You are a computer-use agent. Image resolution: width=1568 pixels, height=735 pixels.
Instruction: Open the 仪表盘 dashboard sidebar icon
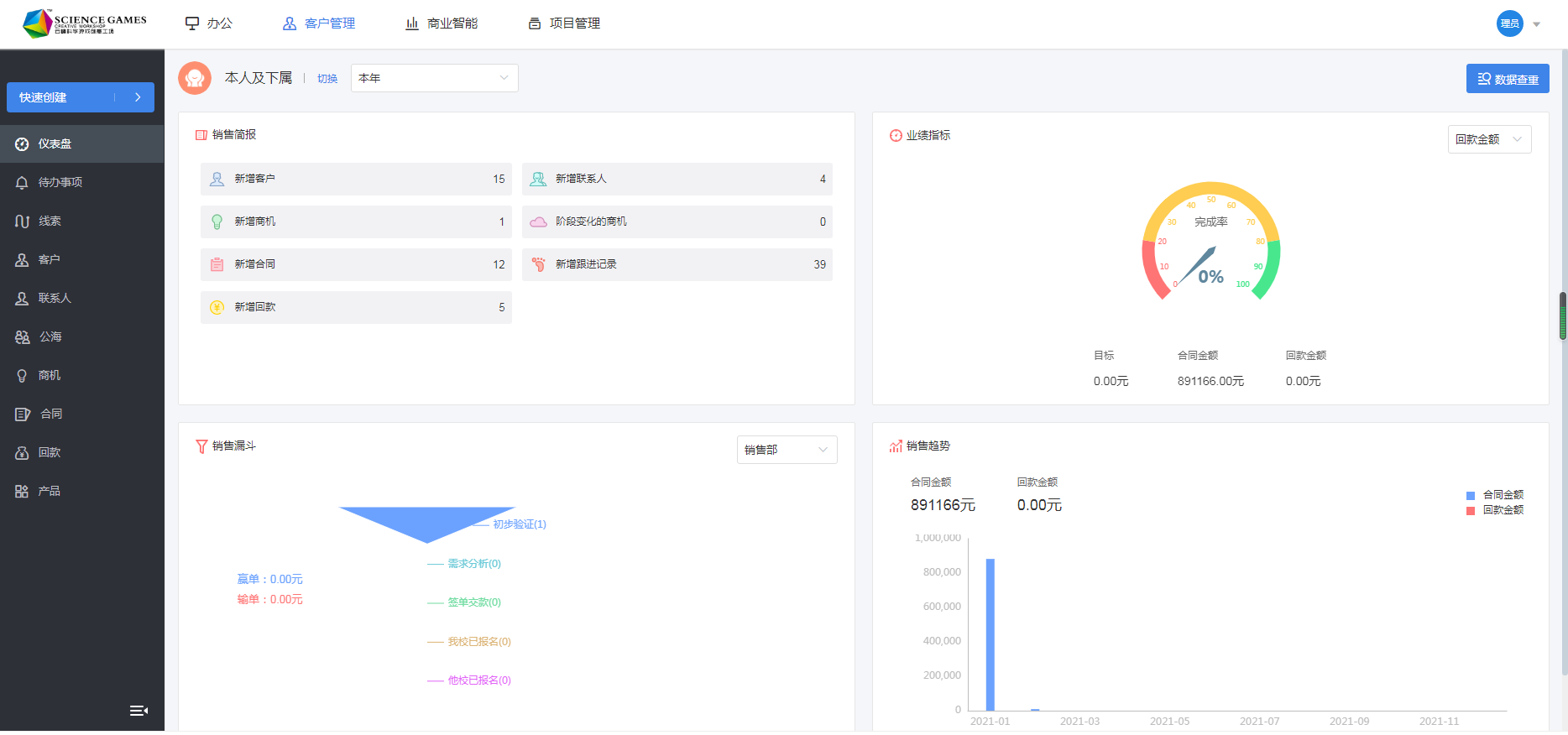click(x=23, y=144)
